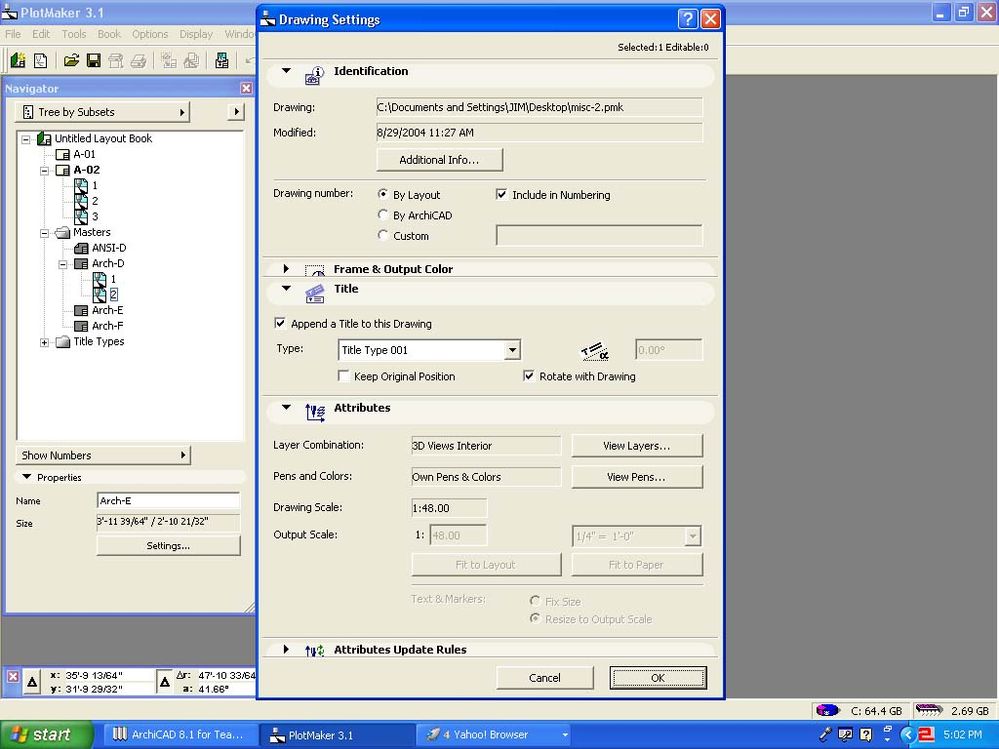
Task: Open the Book menu
Action: coord(109,34)
